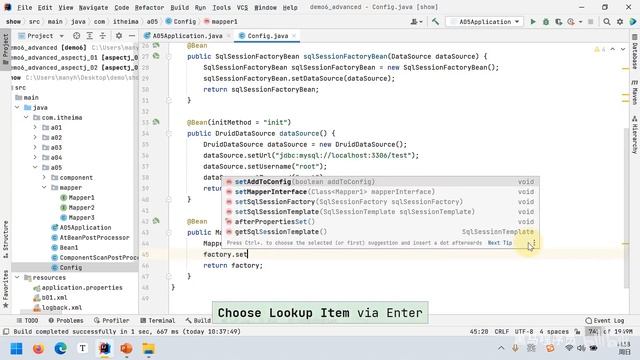Open the Maven tool window
This screenshot has height=360, width=640.
click(x=635, y=93)
